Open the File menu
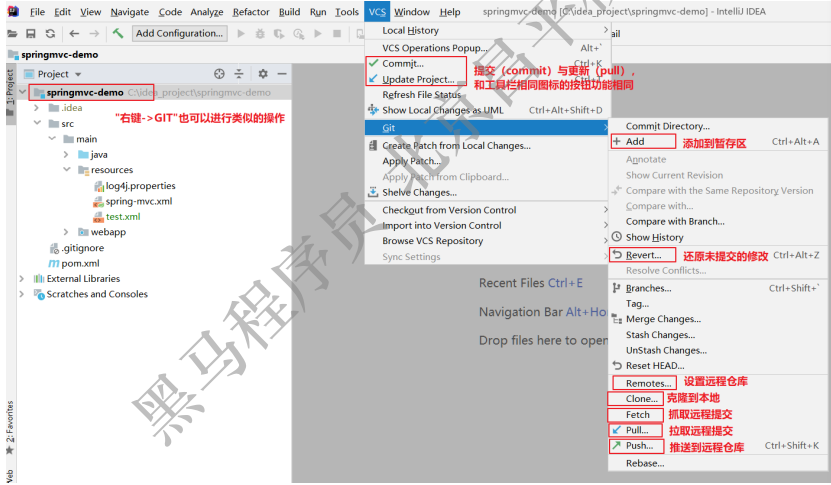The width and height of the screenshot is (831, 485). (x=37, y=12)
